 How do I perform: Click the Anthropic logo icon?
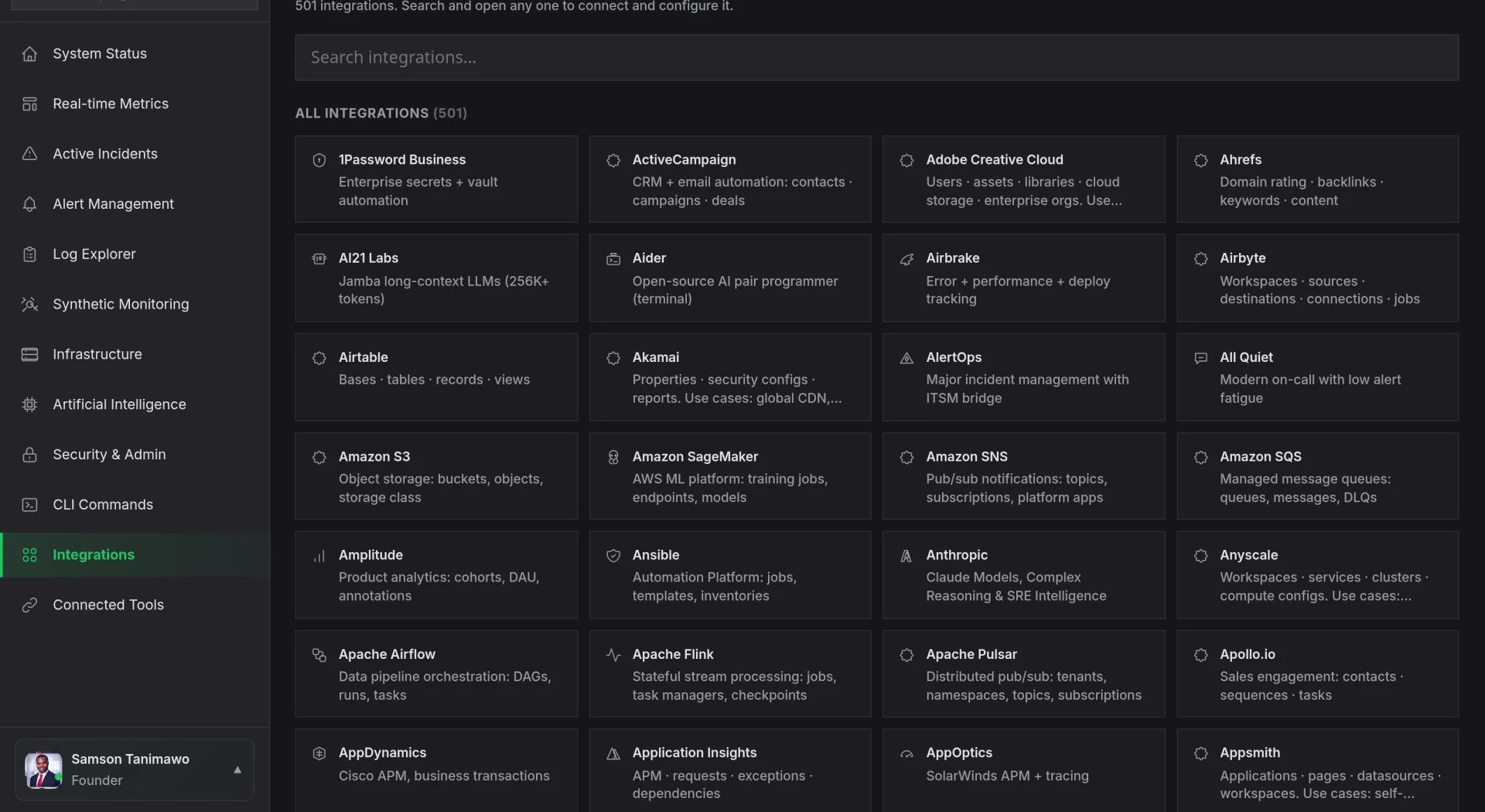[906, 555]
